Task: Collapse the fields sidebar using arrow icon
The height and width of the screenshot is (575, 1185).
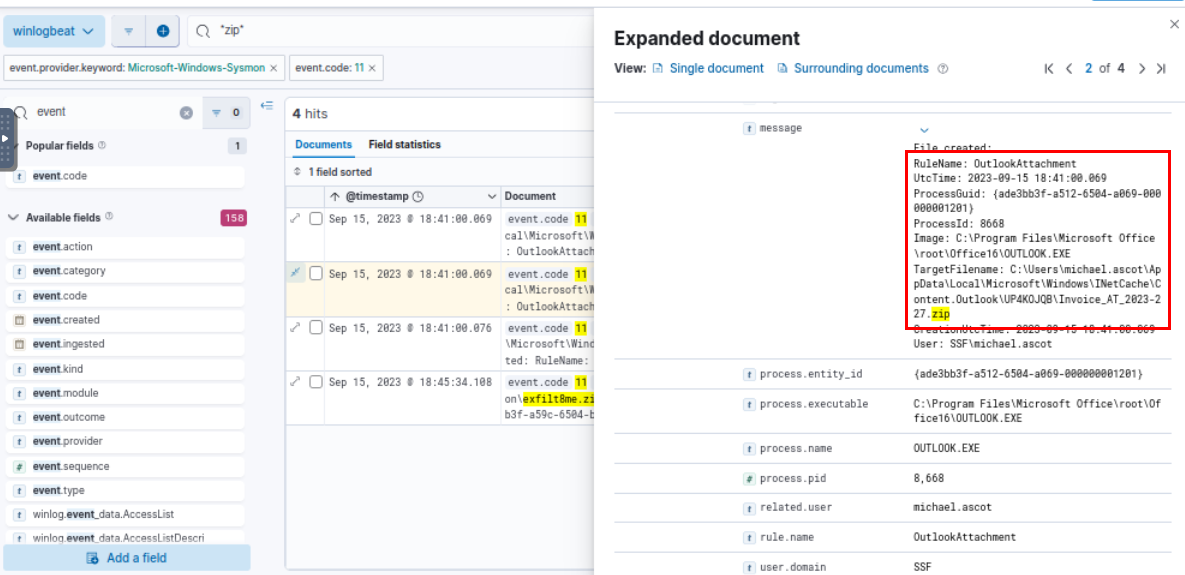Action: click(x=267, y=106)
